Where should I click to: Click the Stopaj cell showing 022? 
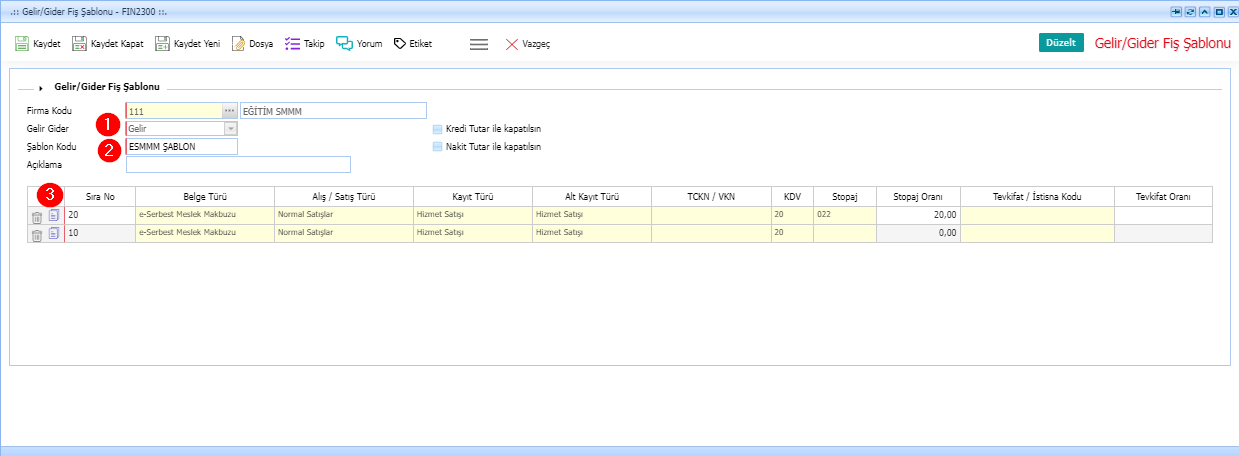[846, 215]
